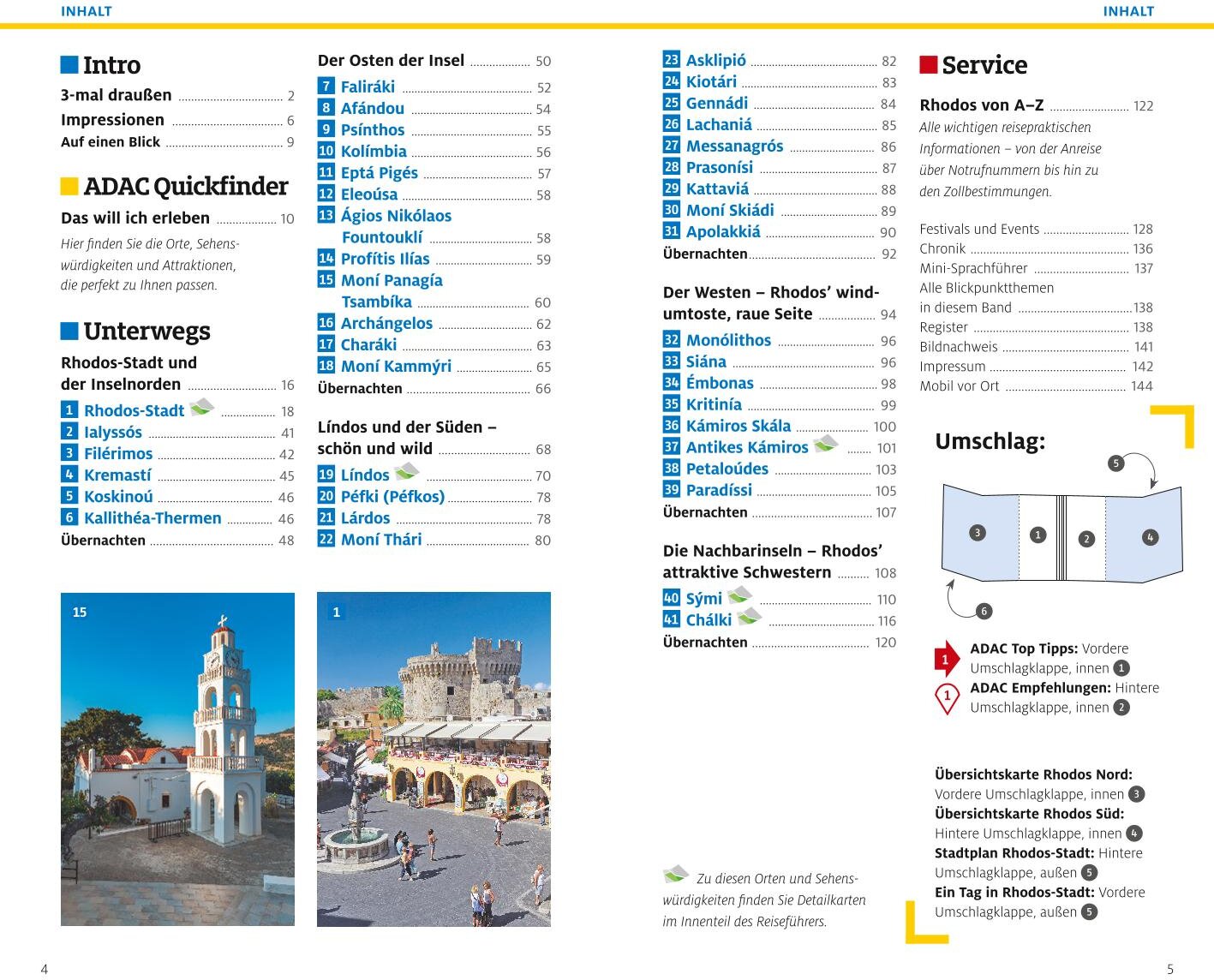Screen dimensions: 1214x980
Task: Click the red ADAC Top Tipps arrow icon
Action: pos(947,659)
